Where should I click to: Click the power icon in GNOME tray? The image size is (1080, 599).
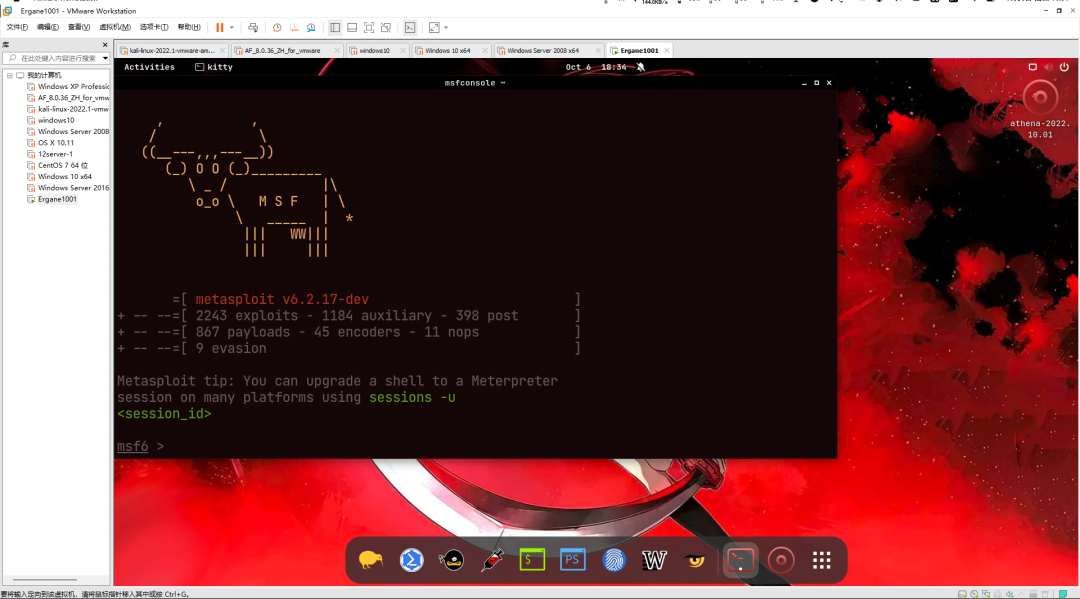(x=1064, y=67)
